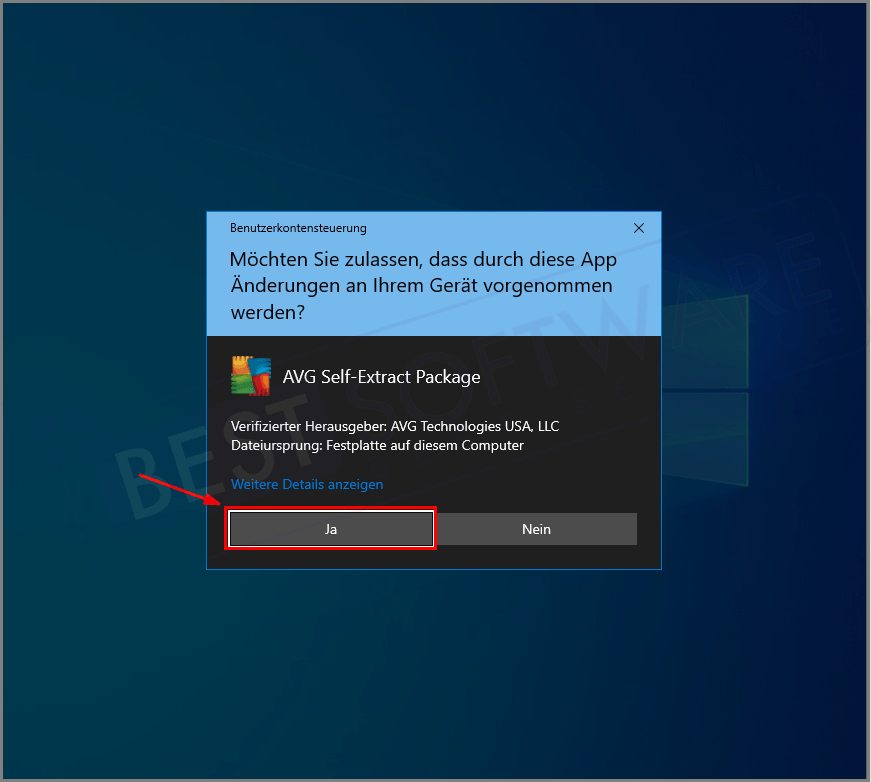Viewport: 871px width, 782px height.
Task: Expand details via Weitere Details anzeigen
Action: pos(307,484)
